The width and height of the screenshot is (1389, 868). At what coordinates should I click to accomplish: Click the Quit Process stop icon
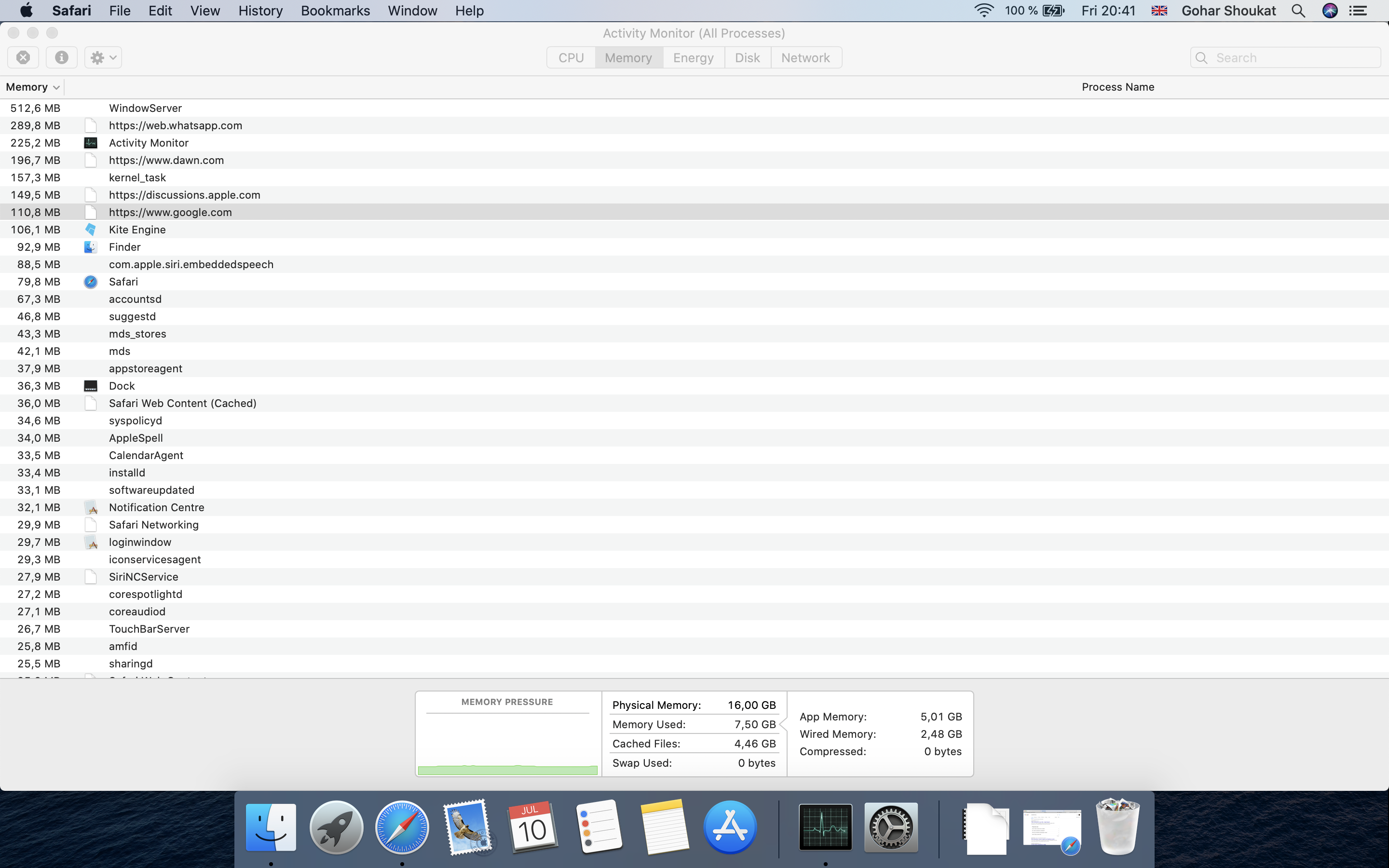(23, 57)
